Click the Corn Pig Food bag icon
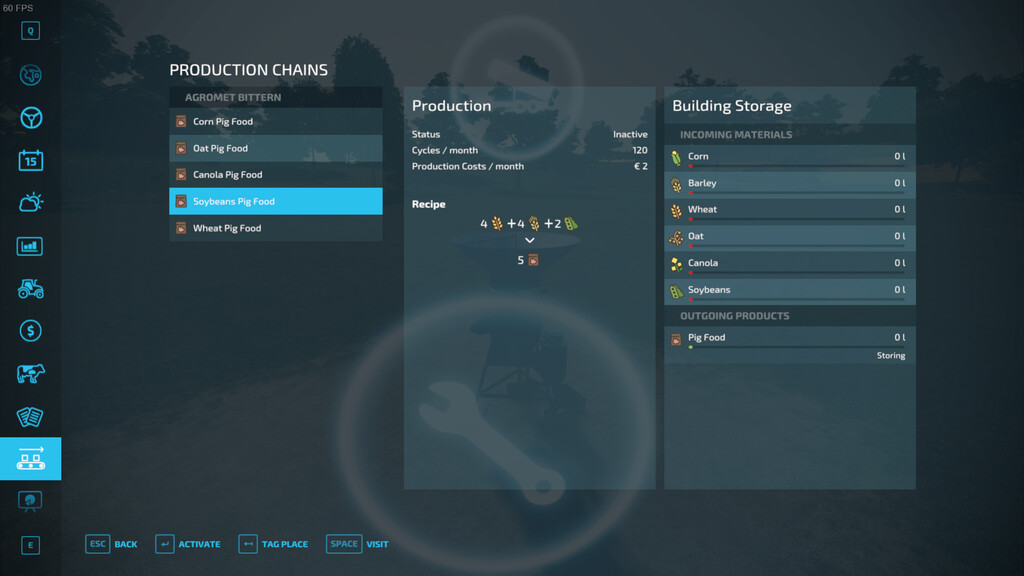 pos(181,121)
